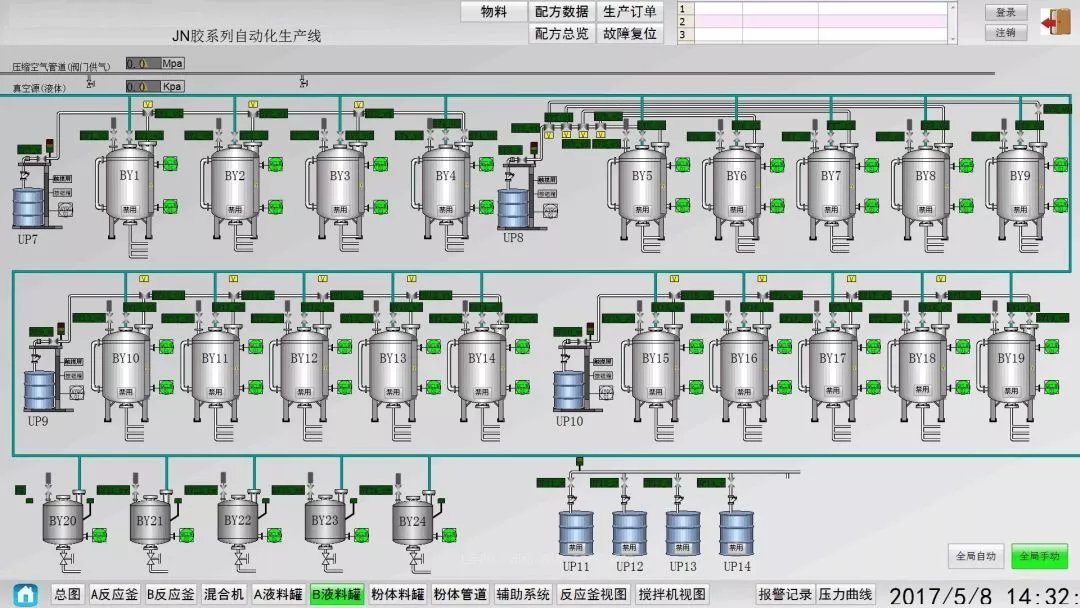
Task: Click the 故障复位 fault reset button
Action: tap(630, 33)
